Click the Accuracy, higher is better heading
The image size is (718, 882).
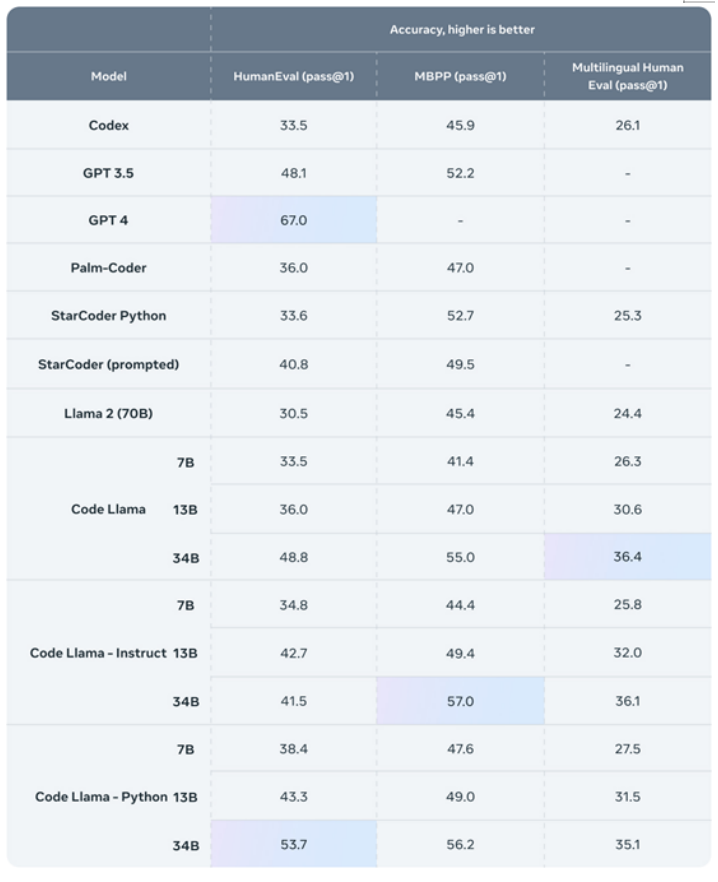(x=462, y=30)
